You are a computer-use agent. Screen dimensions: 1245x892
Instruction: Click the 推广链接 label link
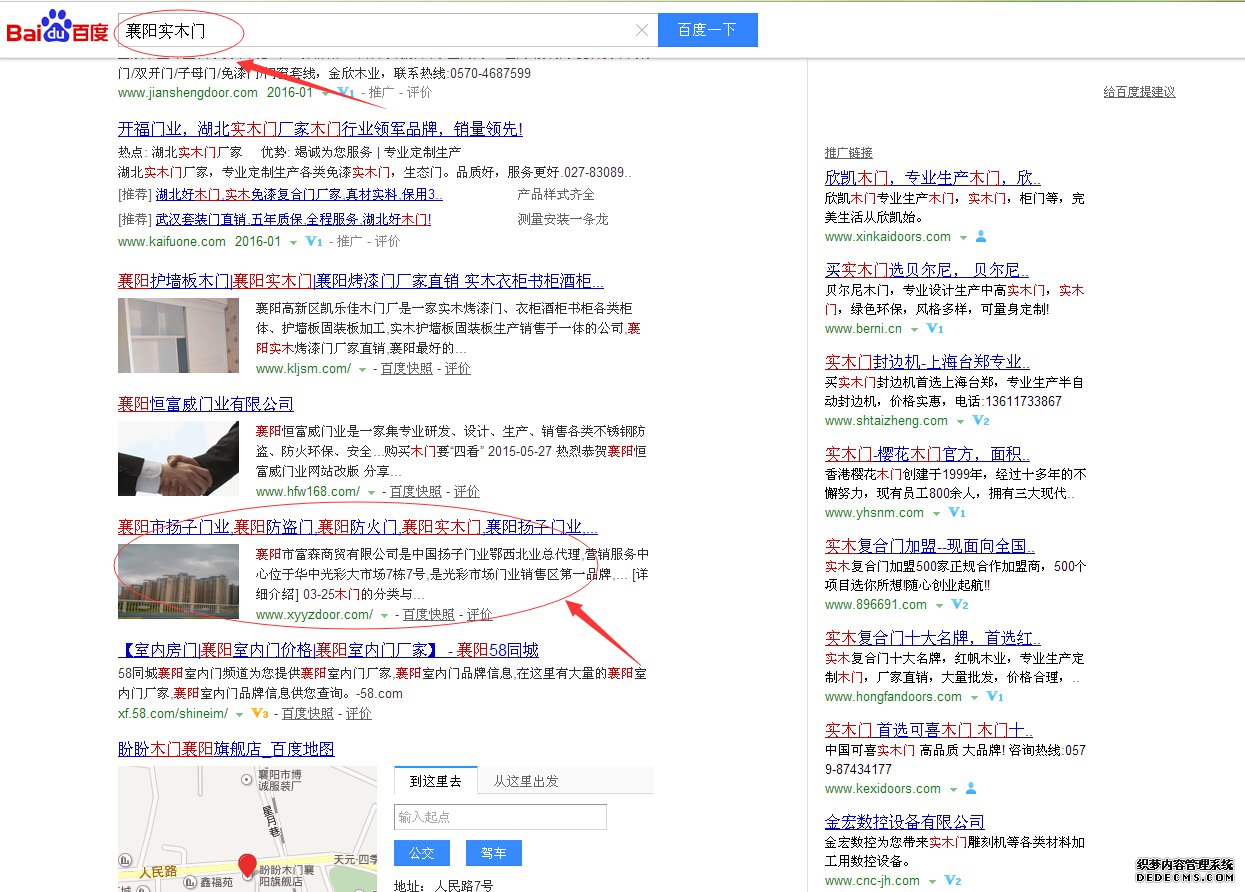coord(849,153)
